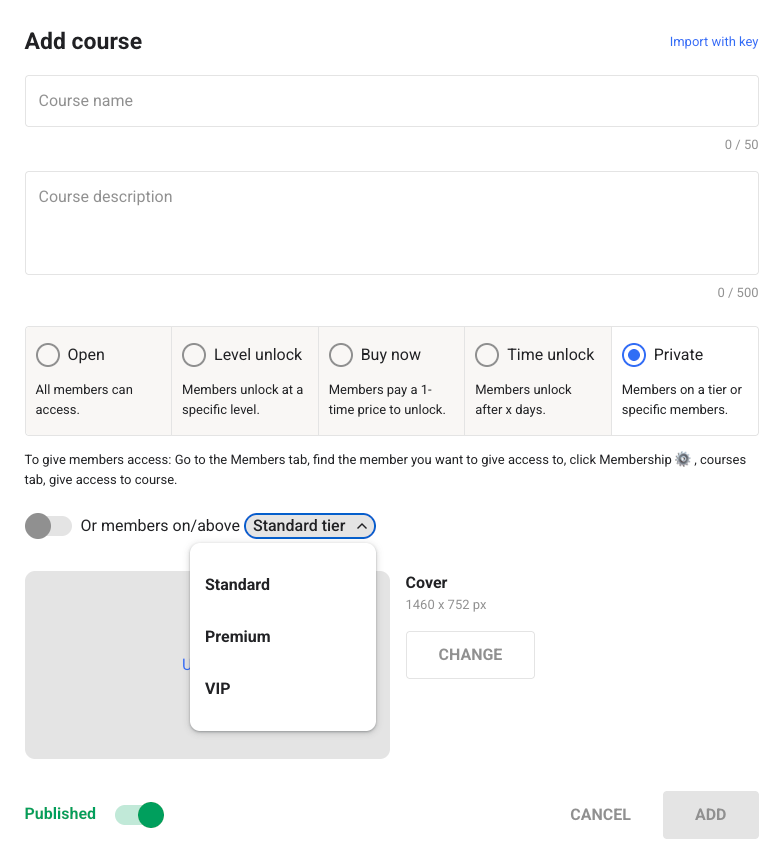Screen dimensions: 781x866
Task: Select the Buy now access option
Action: pos(341,355)
